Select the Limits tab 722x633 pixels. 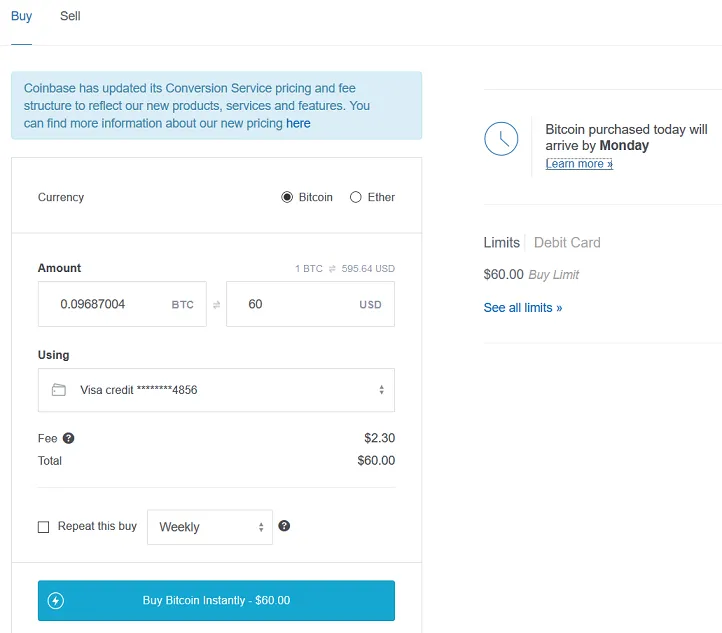[x=501, y=242]
